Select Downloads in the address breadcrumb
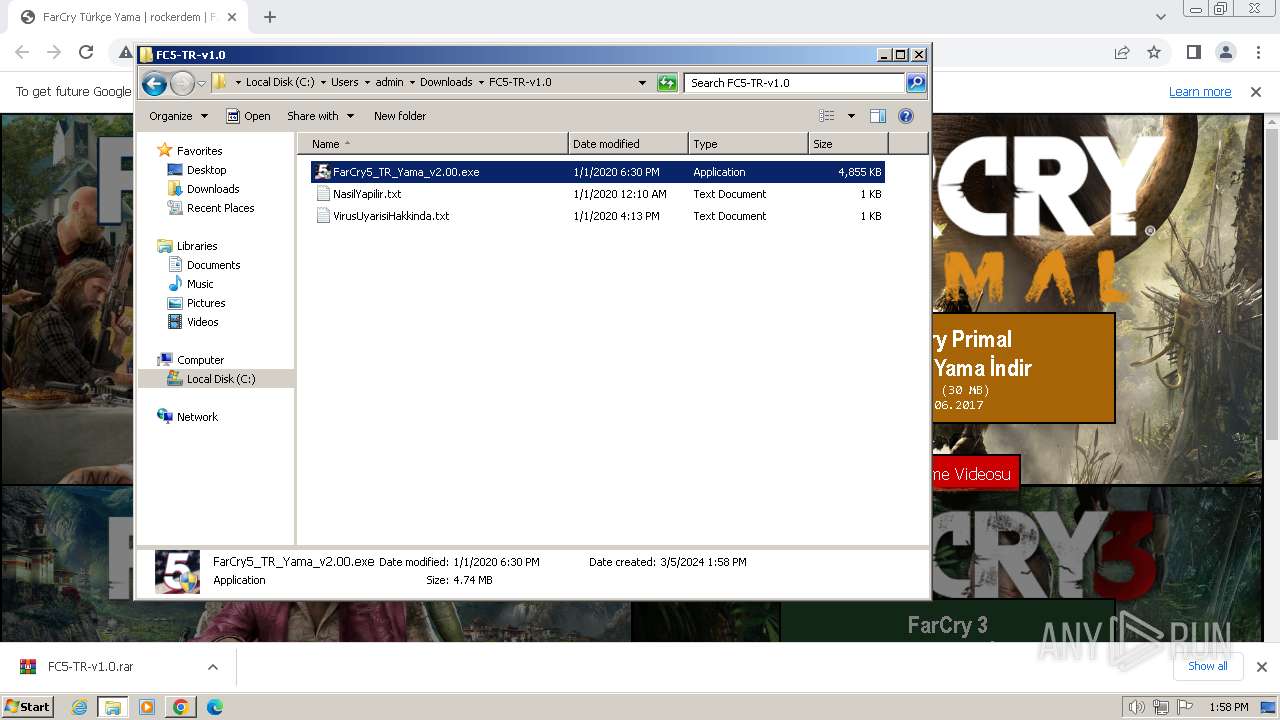The height and width of the screenshot is (720, 1280). 446,82
